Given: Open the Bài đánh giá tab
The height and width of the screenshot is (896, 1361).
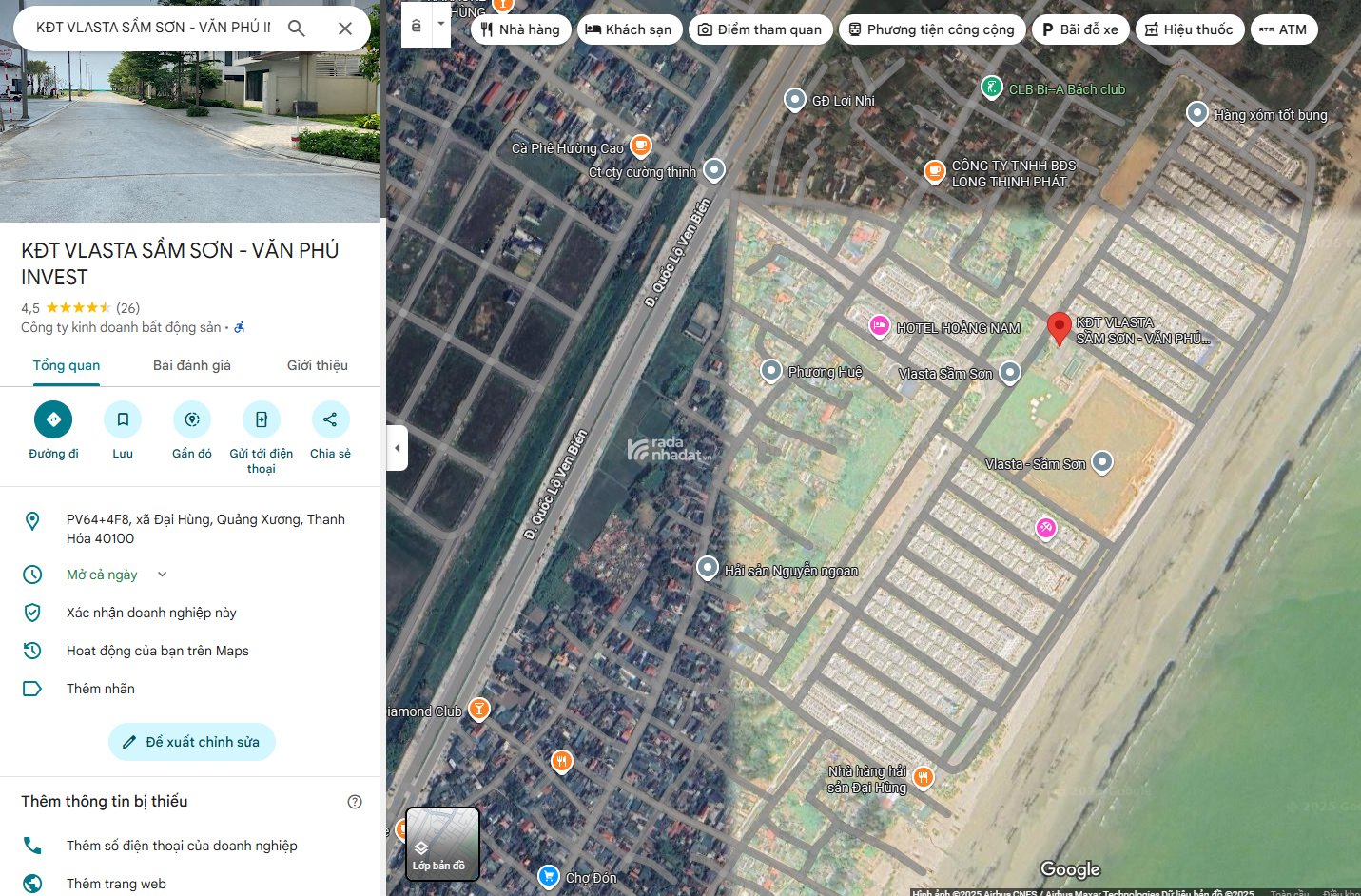Looking at the screenshot, I should click(x=192, y=365).
